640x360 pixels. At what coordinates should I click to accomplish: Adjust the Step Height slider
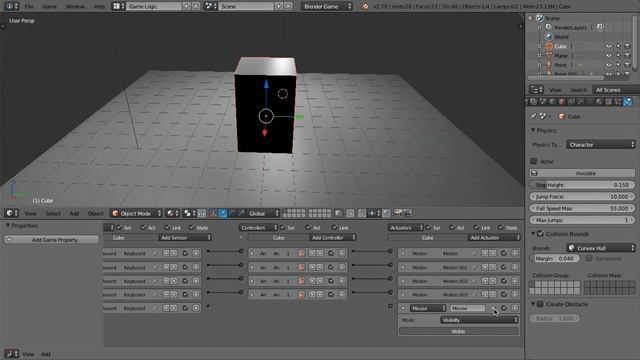[582, 185]
